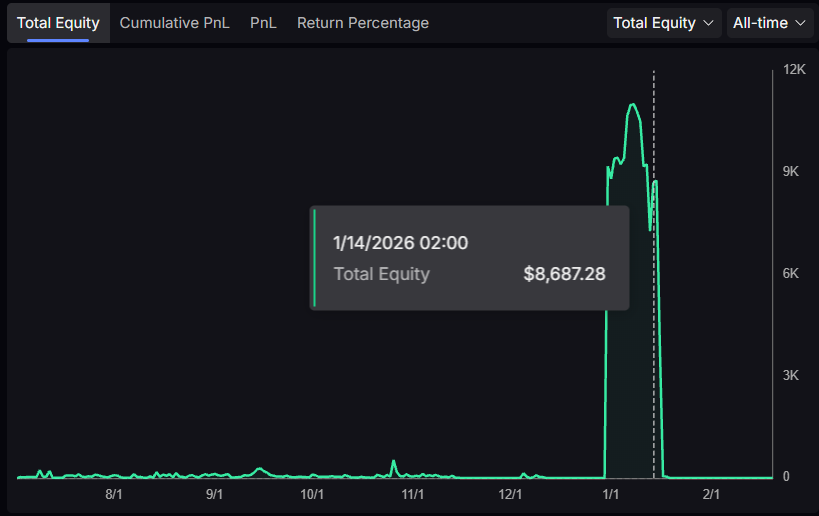Open the Total Equity dropdown
The height and width of the screenshot is (516, 819).
click(x=664, y=23)
